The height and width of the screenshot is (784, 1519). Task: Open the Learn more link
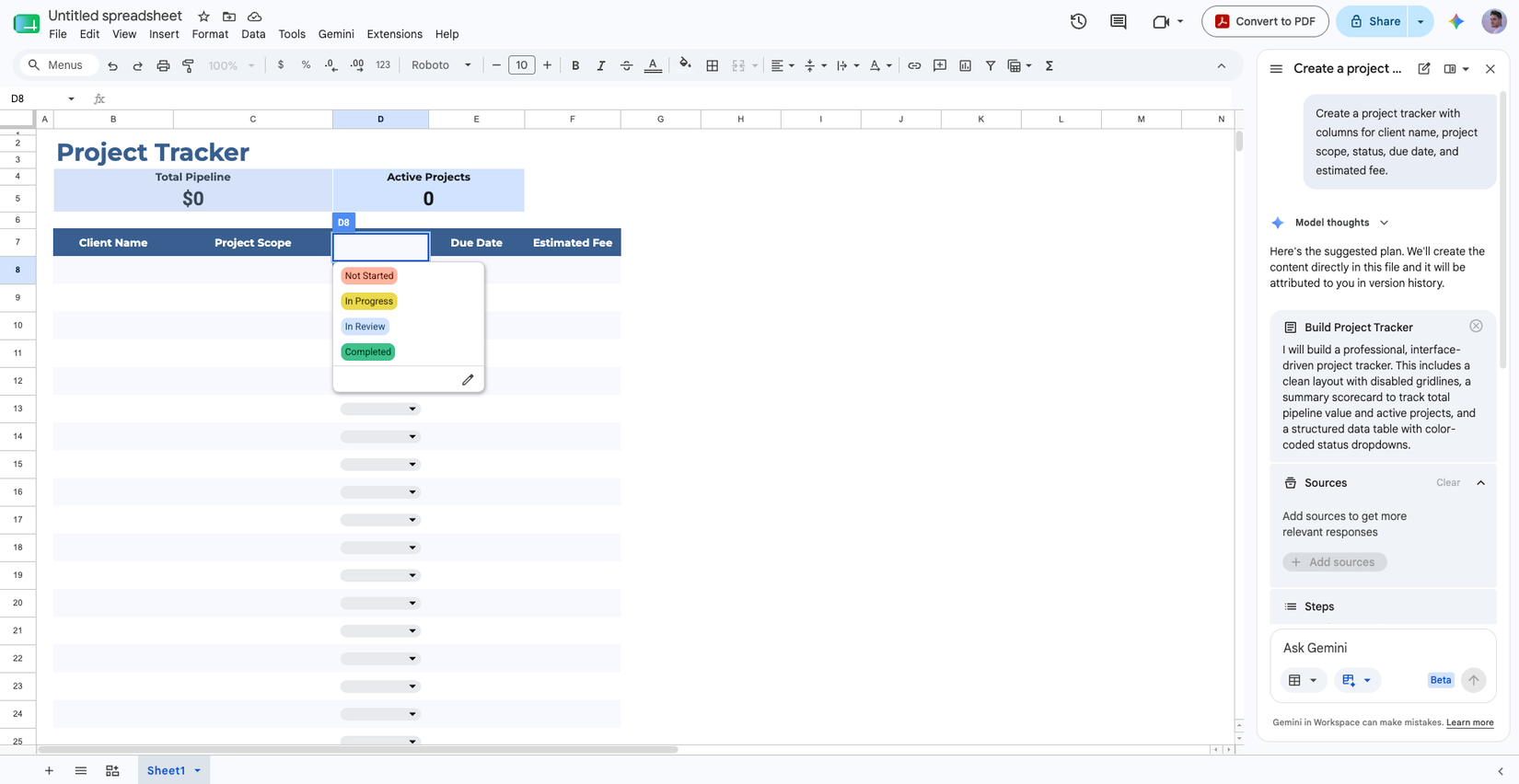[1469, 722]
